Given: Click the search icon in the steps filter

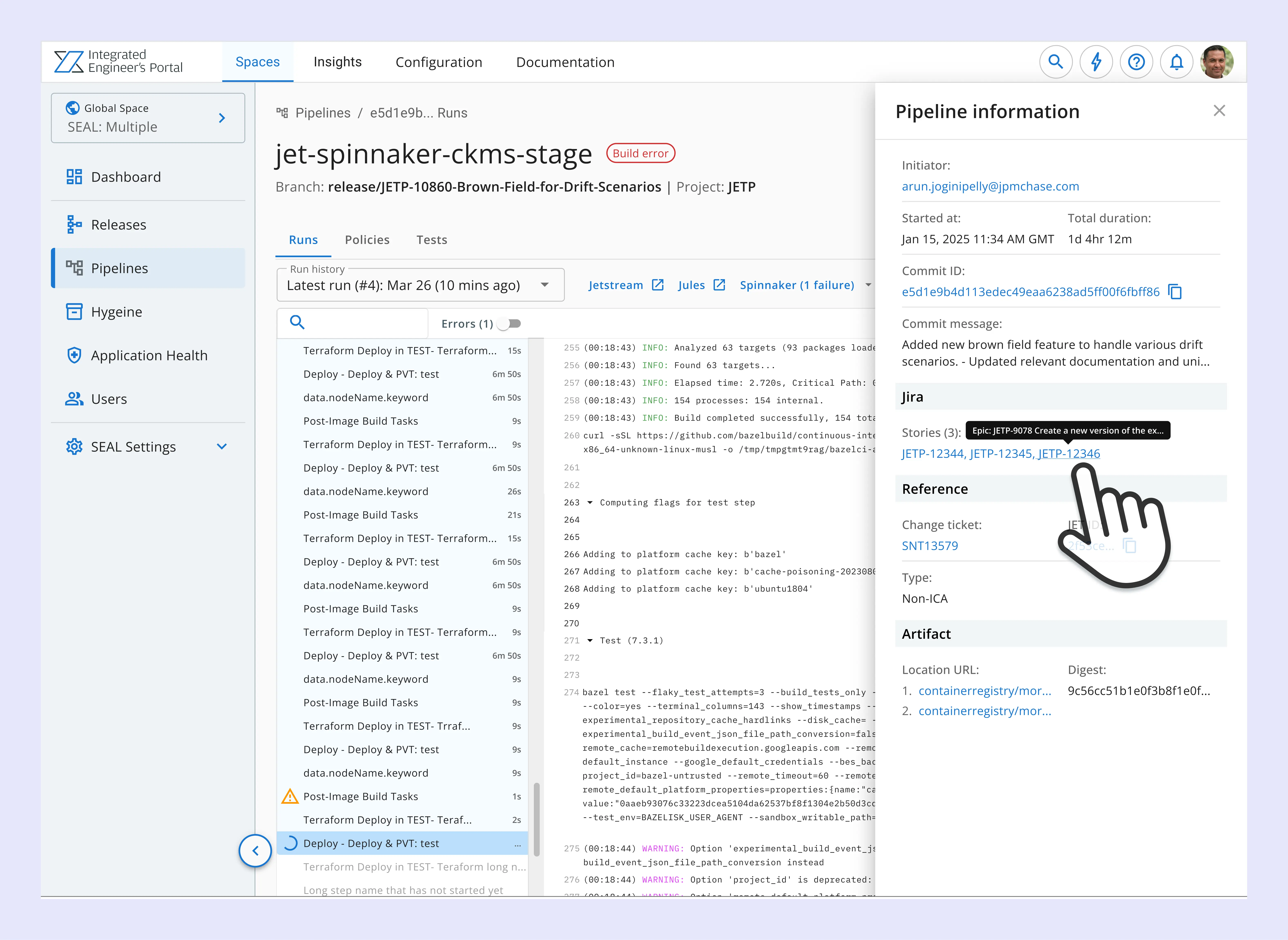Looking at the screenshot, I should click(297, 323).
